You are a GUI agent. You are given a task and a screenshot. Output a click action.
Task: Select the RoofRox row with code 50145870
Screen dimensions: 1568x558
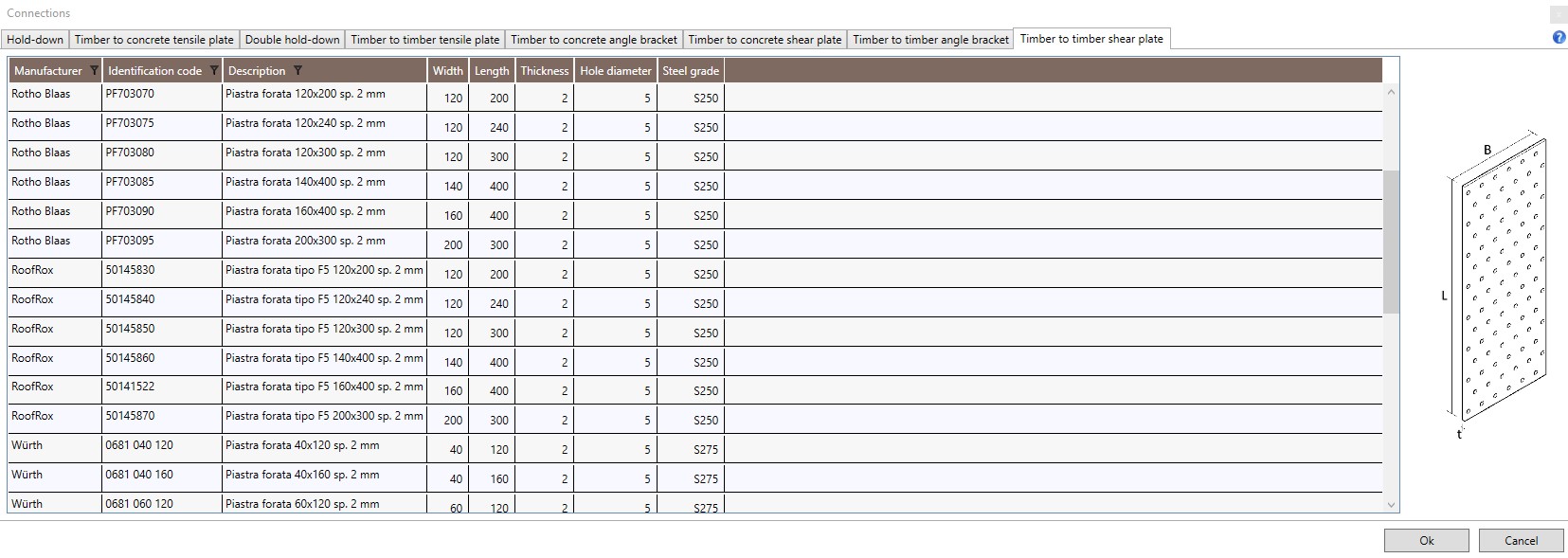click(x=694, y=420)
